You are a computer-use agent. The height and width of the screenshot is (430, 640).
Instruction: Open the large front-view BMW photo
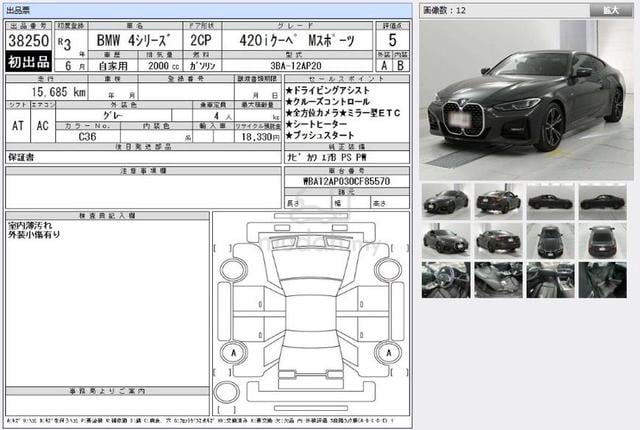click(x=527, y=100)
